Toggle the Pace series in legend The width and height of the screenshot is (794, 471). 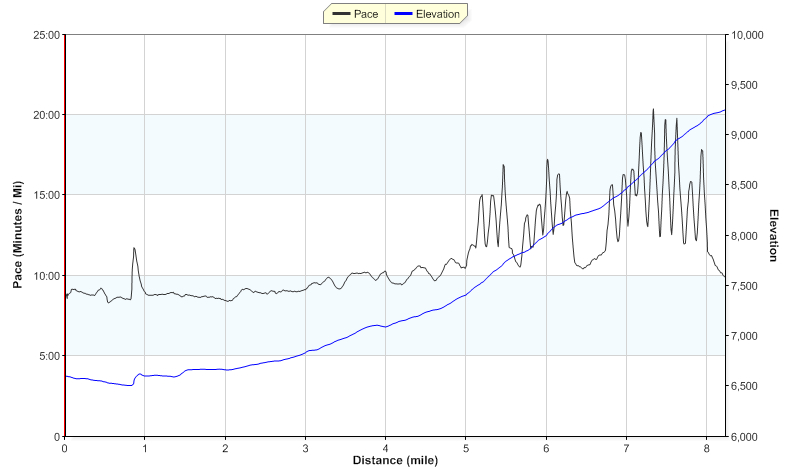point(355,14)
